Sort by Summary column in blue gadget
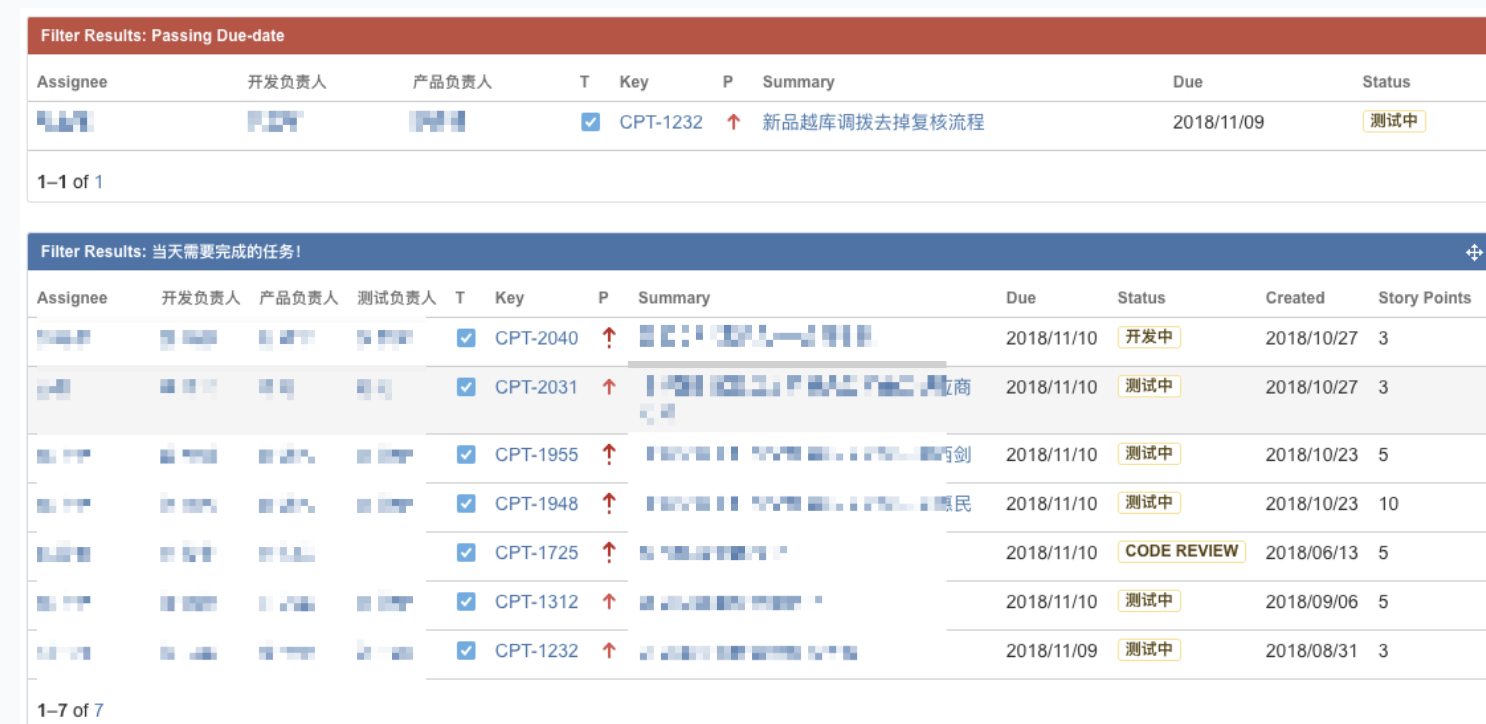The image size is (1486, 724). pos(674,298)
